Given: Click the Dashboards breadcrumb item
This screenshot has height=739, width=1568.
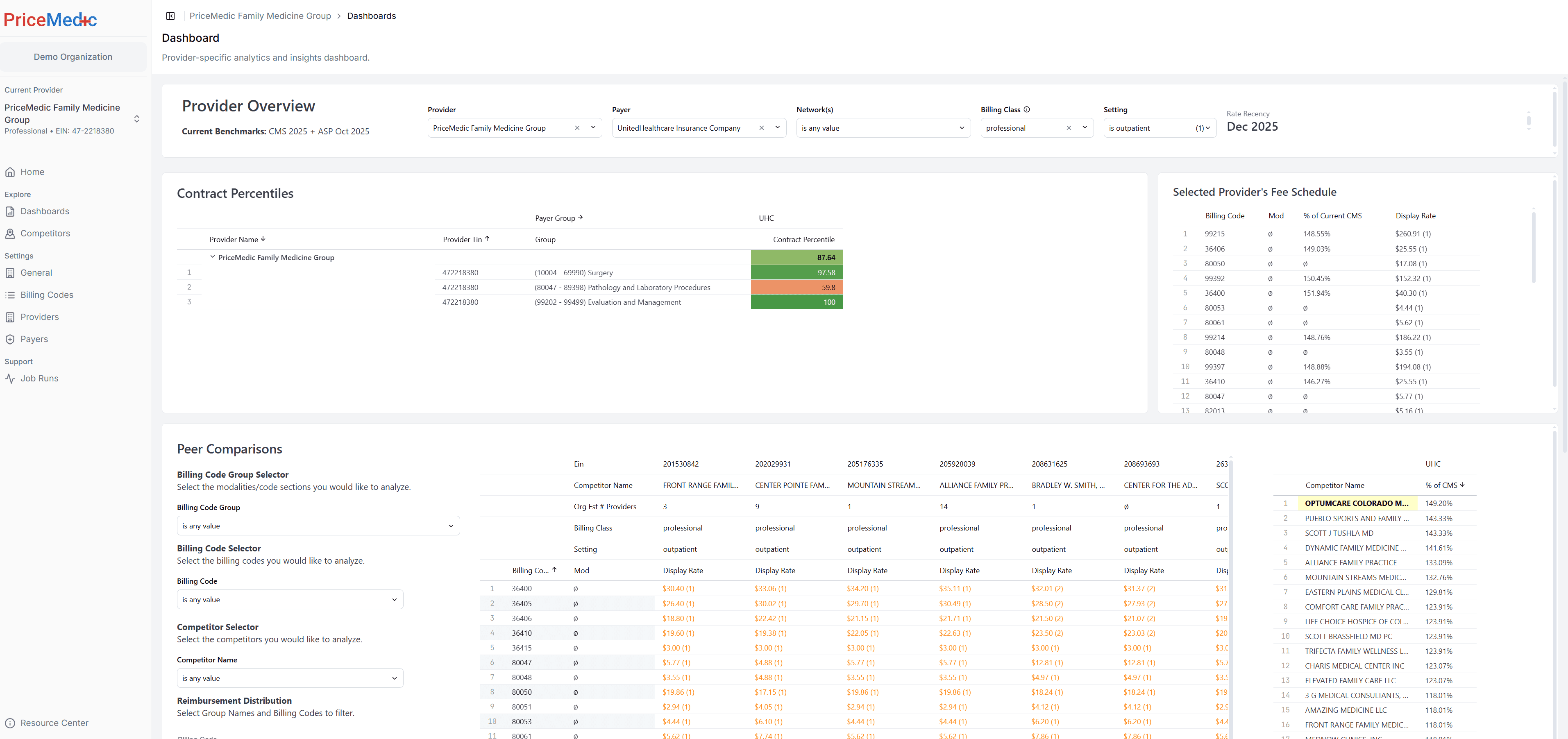Looking at the screenshot, I should pos(371,16).
